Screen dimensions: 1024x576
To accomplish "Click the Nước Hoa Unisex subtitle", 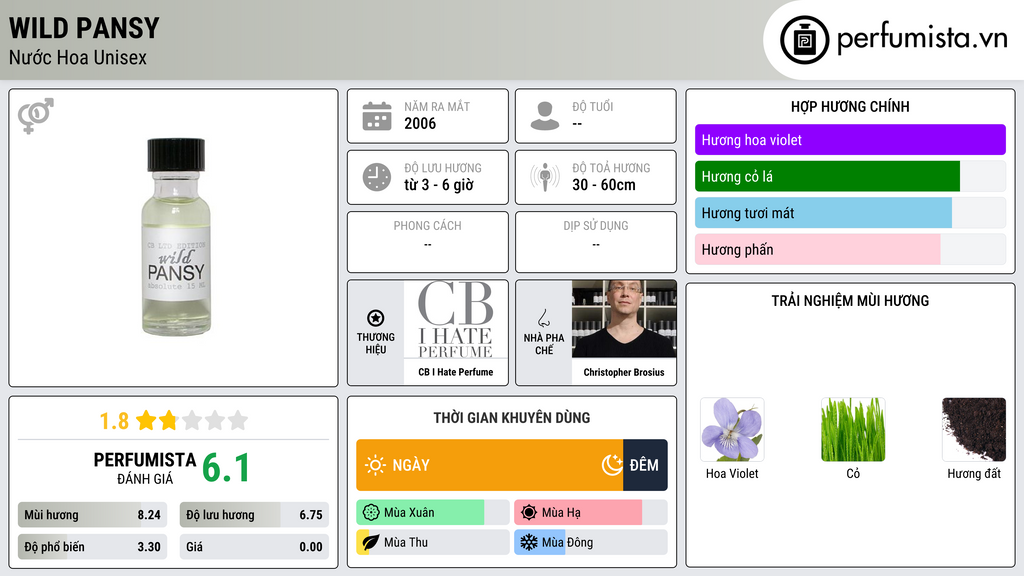I will tap(78, 57).
